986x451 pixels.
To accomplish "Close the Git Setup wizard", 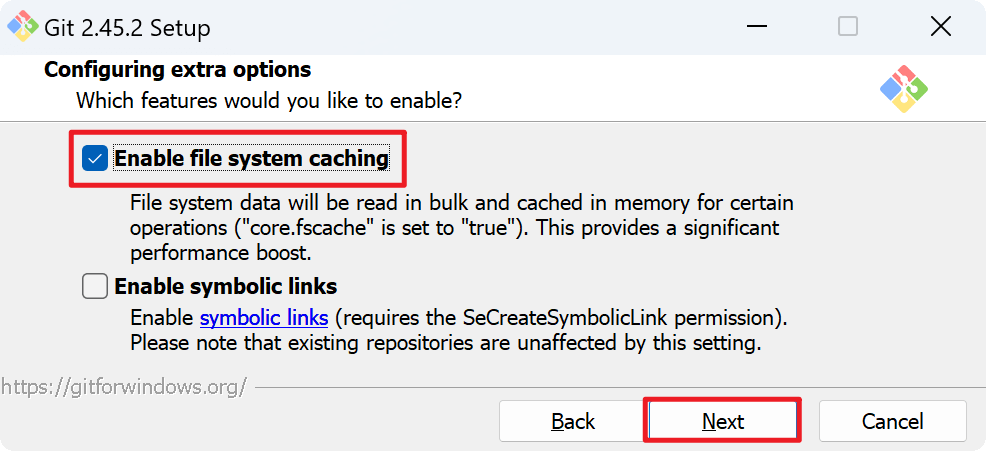I will [940, 27].
